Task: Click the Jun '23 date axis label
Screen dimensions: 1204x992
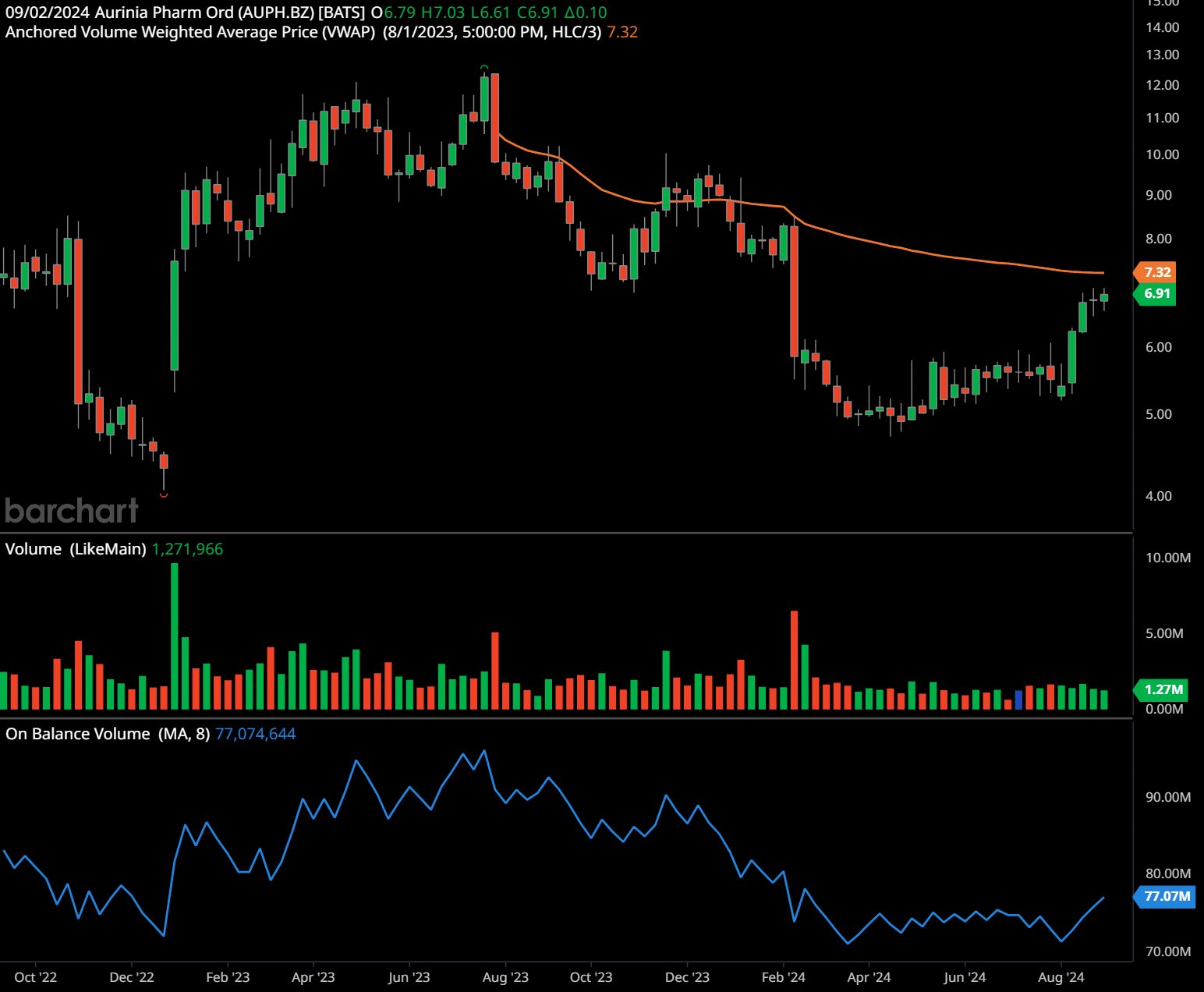Action: click(x=409, y=977)
